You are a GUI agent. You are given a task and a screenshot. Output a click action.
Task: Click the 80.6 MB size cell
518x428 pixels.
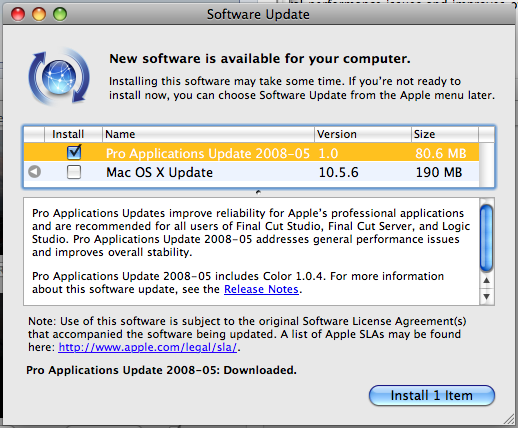click(x=440, y=153)
